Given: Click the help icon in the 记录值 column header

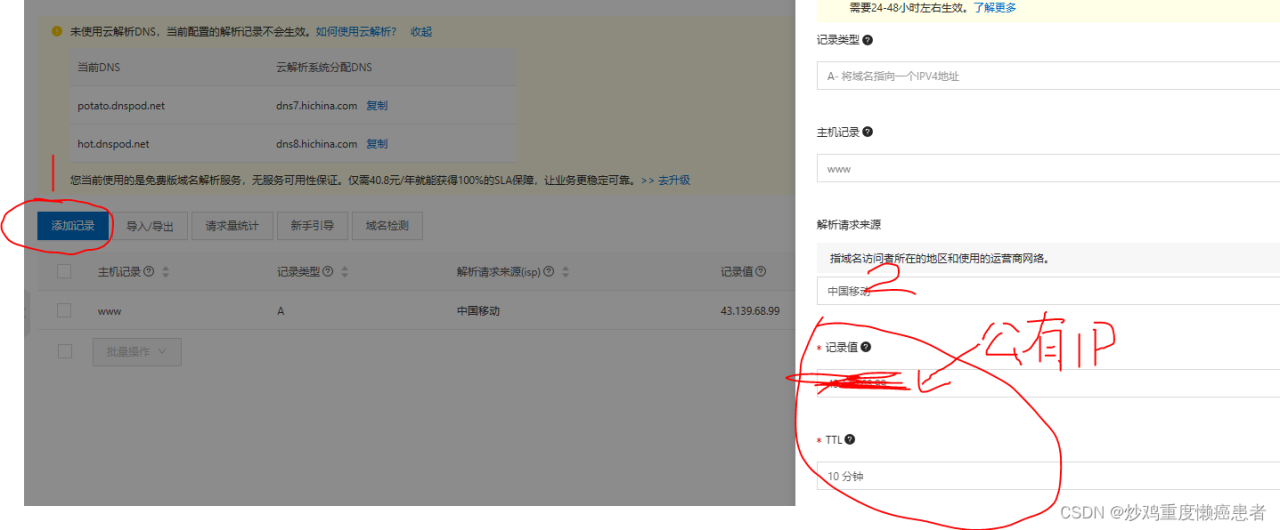Looking at the screenshot, I should pos(761,272).
